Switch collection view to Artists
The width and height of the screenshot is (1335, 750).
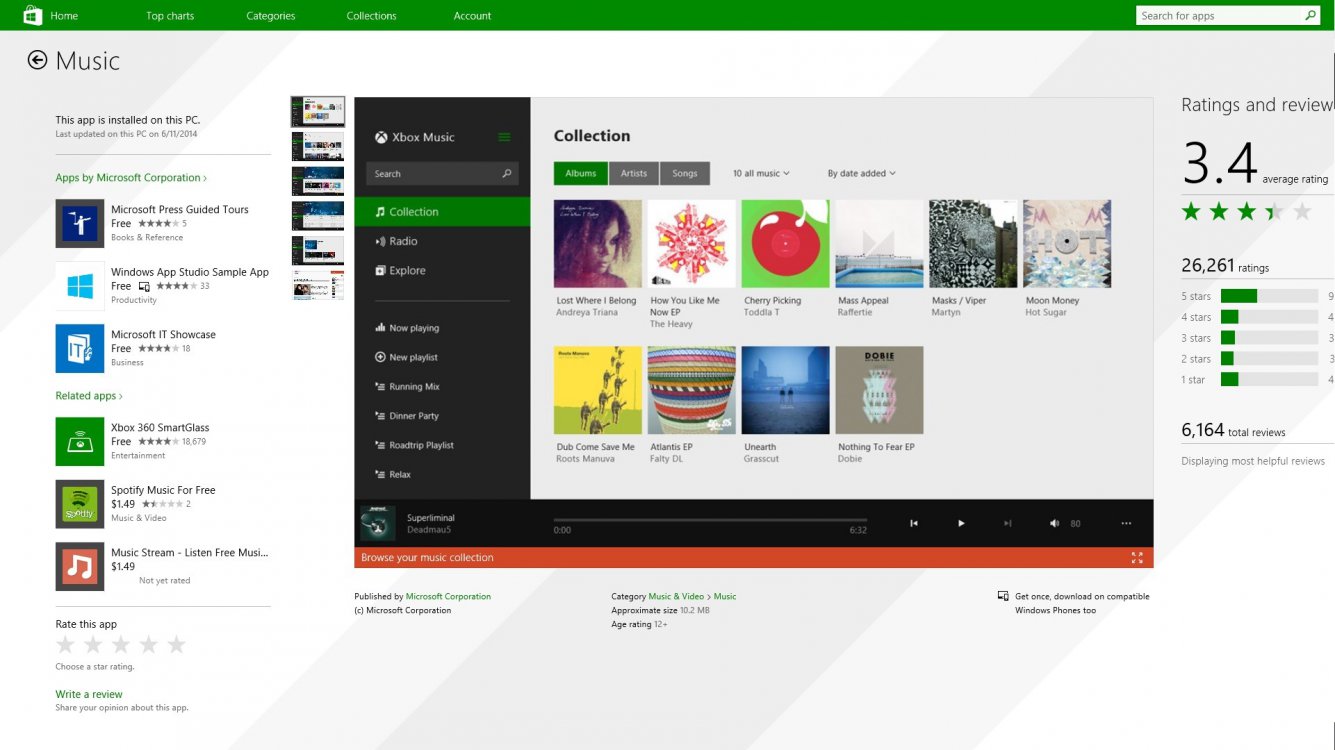(x=634, y=173)
